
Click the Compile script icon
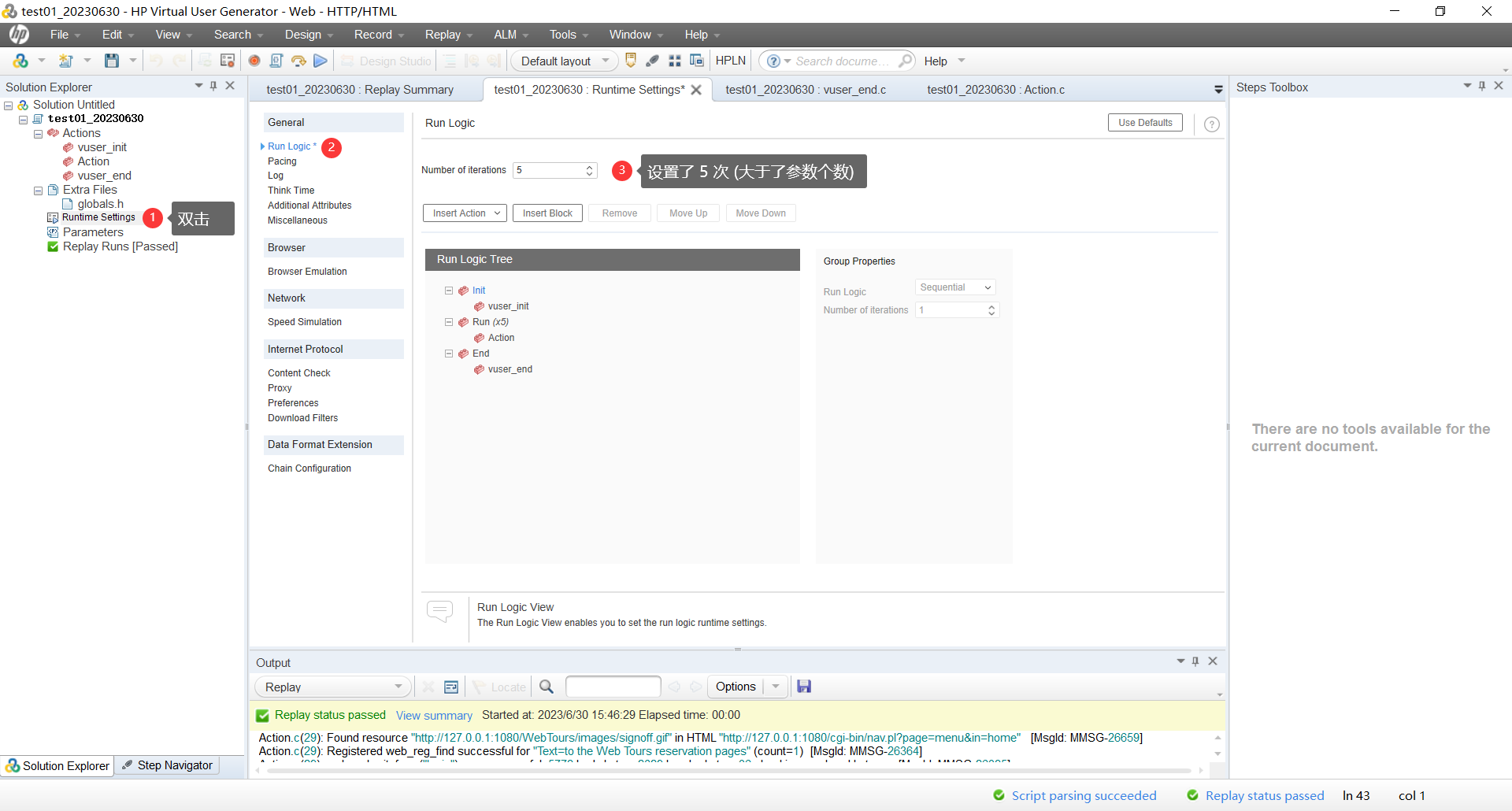(x=276, y=61)
